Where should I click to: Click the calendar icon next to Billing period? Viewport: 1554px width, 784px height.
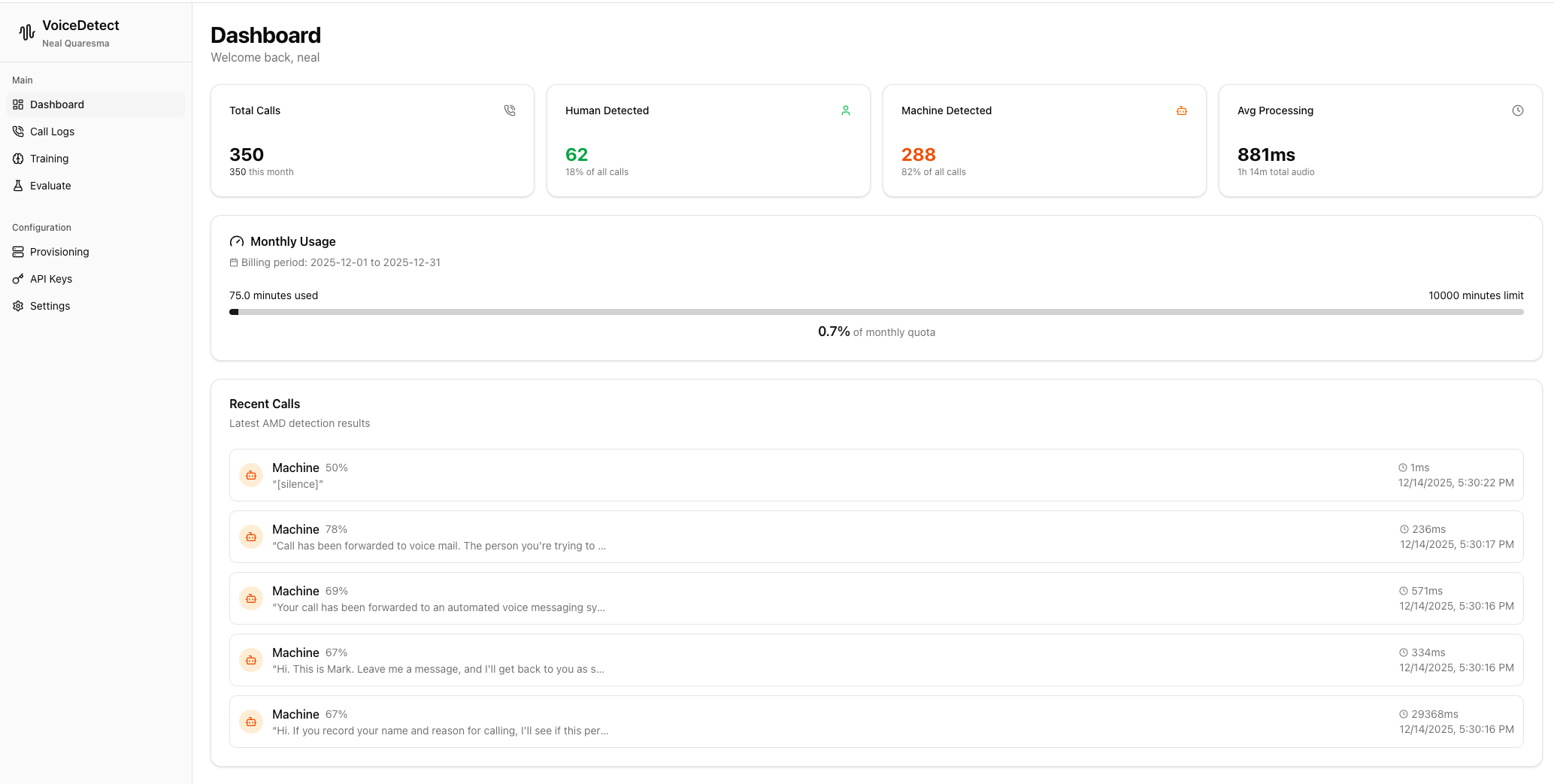pyautogui.click(x=234, y=262)
